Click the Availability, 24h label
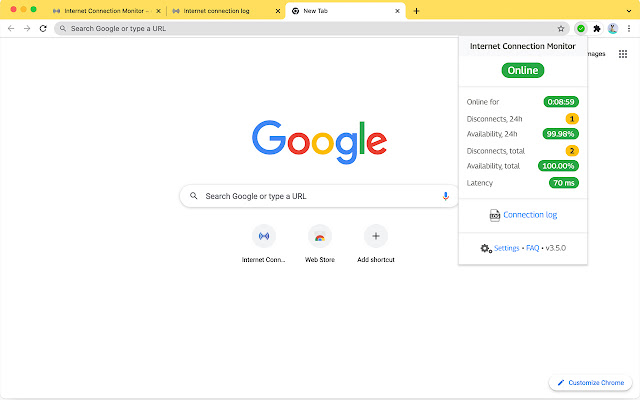 coord(492,134)
